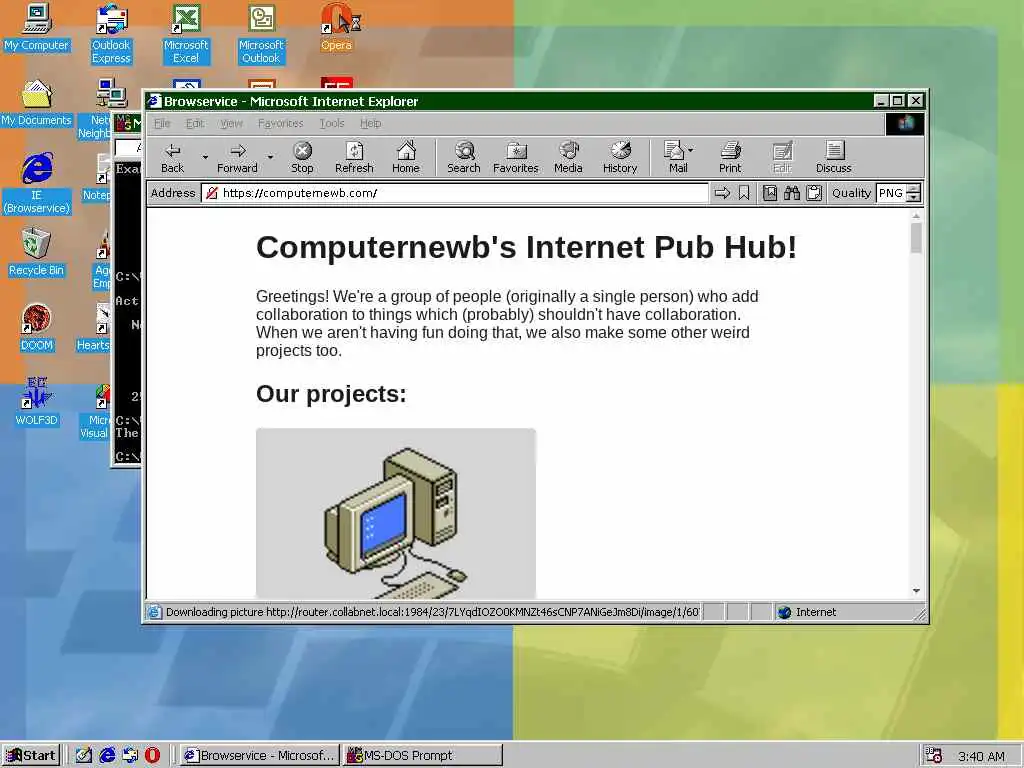Click the vertical scrollbar thumb
1024x768 pixels.
916,238
